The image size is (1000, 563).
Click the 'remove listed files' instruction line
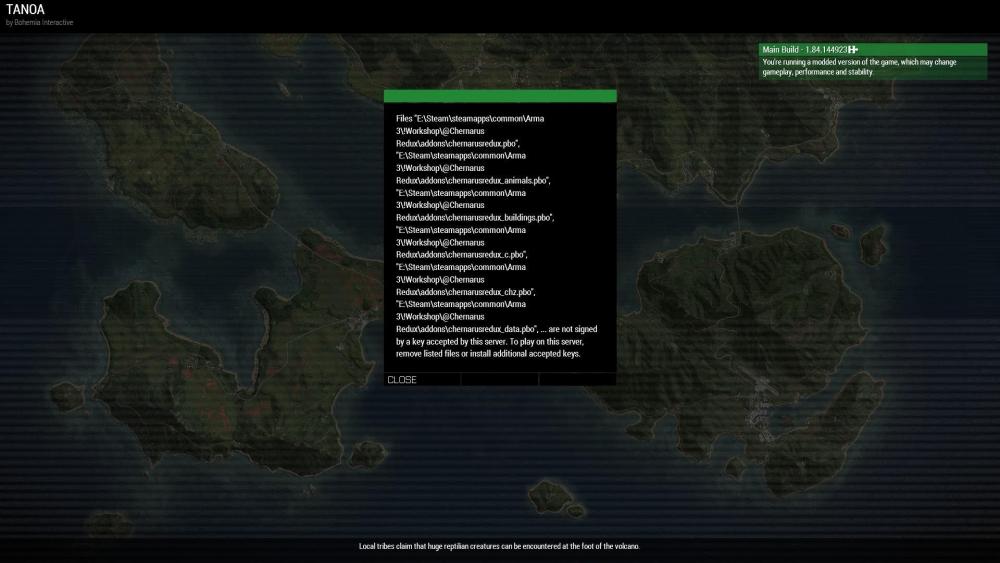click(488, 354)
